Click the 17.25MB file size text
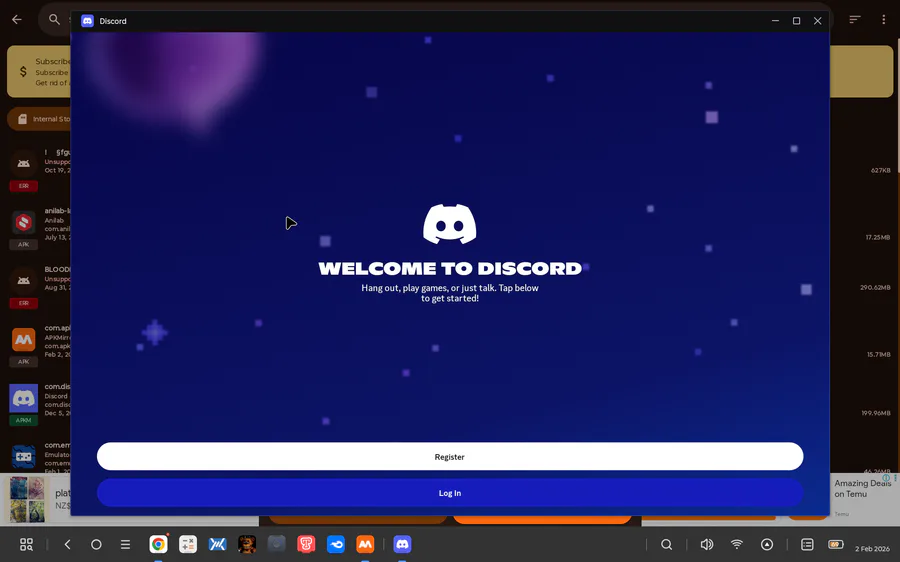 point(878,237)
